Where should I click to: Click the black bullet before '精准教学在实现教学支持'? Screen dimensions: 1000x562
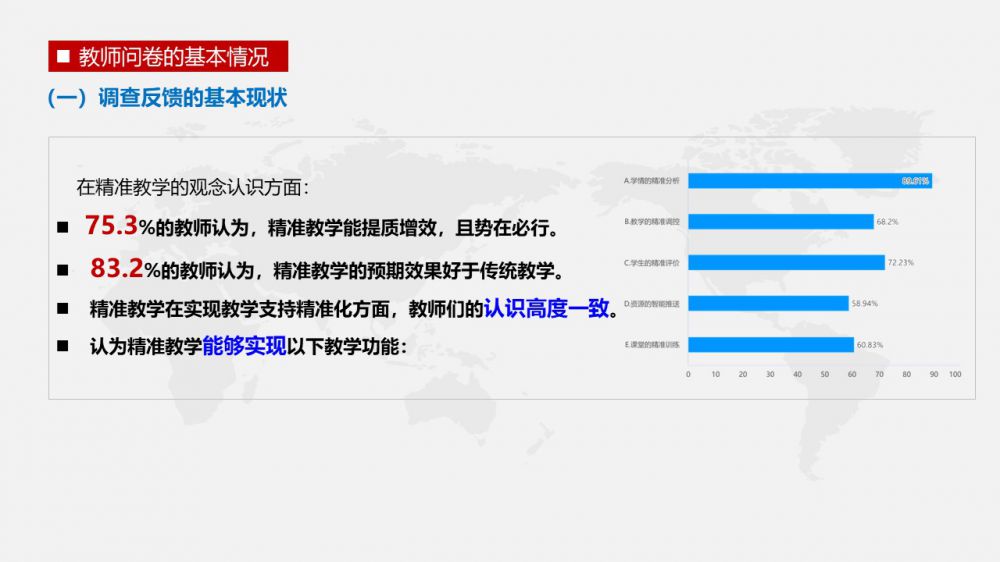pyautogui.click(x=63, y=309)
